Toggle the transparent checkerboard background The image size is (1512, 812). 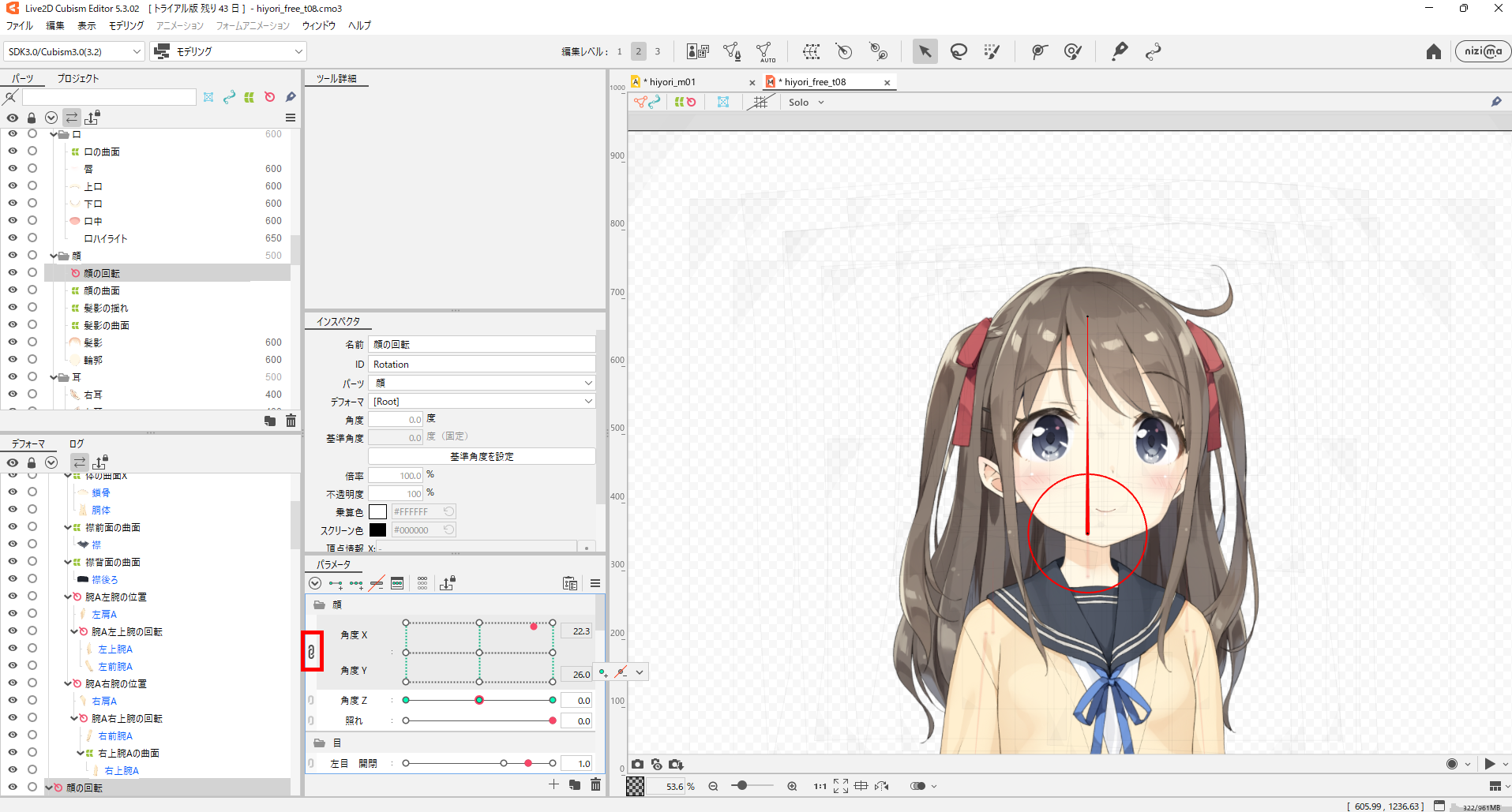(x=635, y=786)
